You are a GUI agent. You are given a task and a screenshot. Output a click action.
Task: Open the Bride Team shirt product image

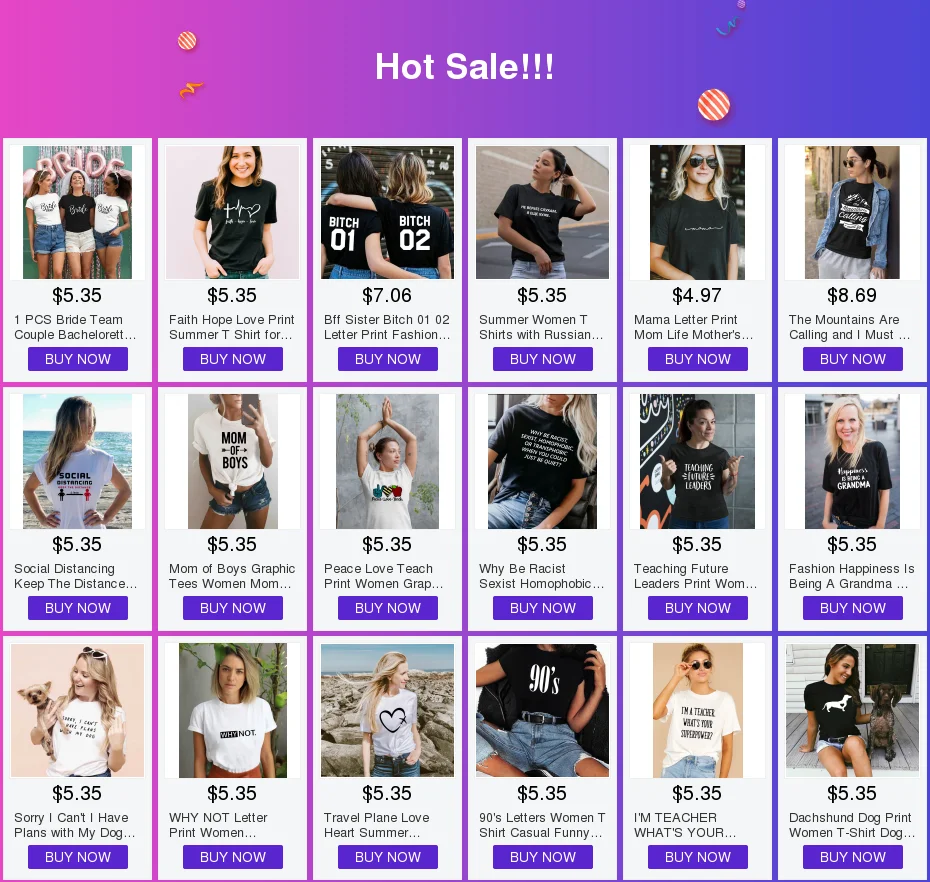click(x=77, y=212)
